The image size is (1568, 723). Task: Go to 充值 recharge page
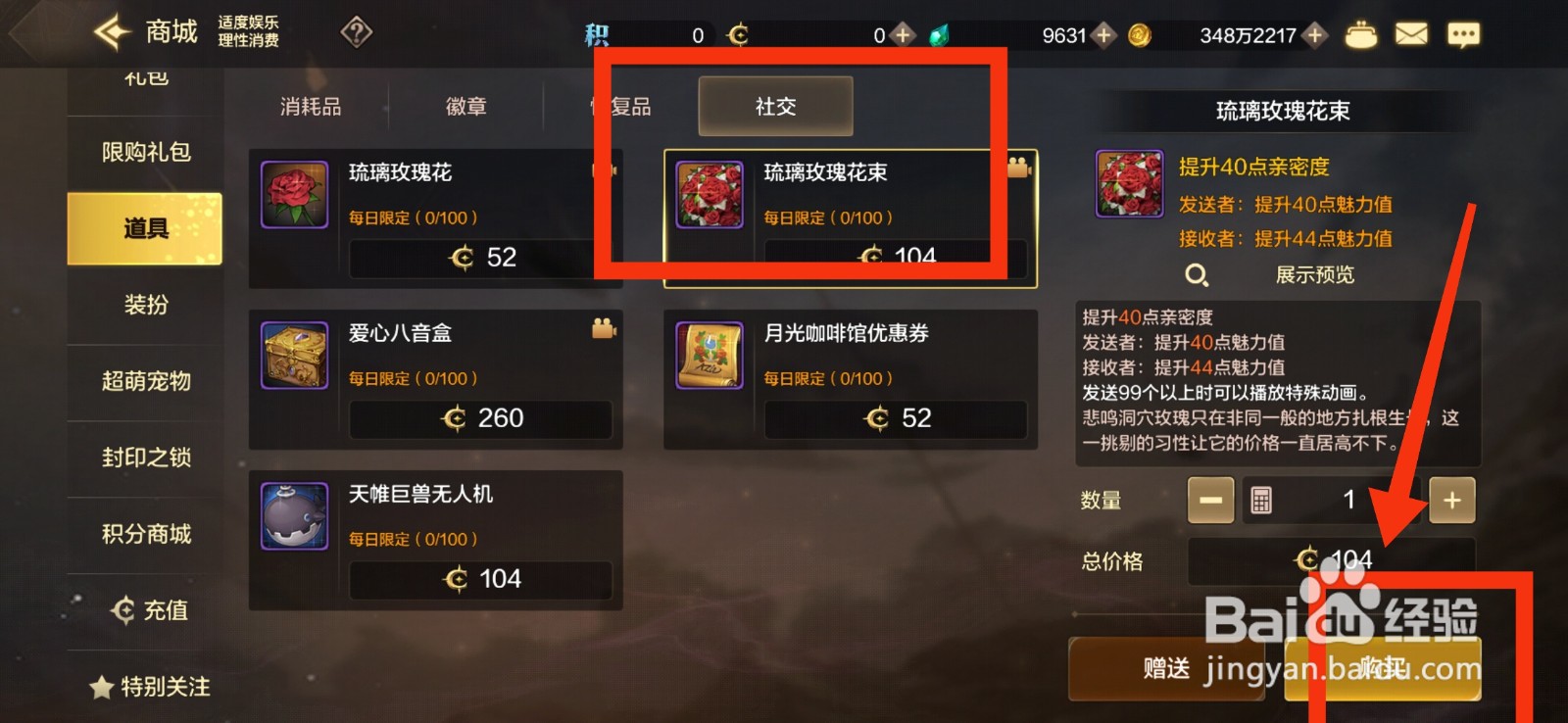tap(145, 610)
